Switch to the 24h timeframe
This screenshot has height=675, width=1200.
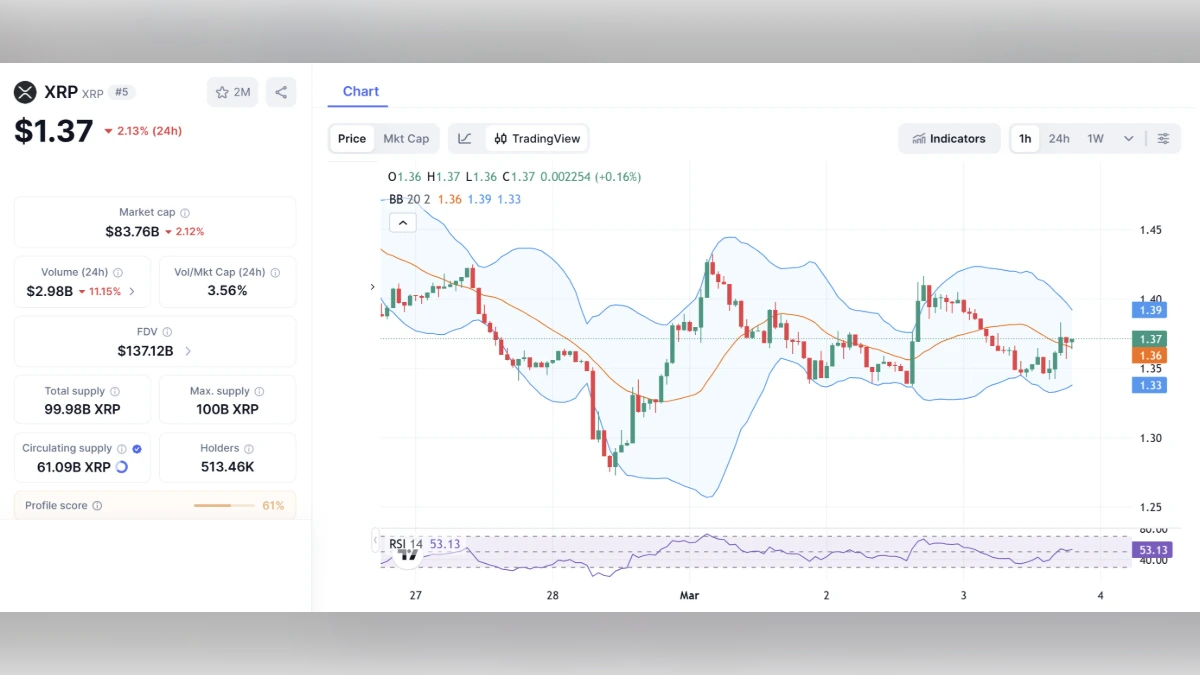tap(1059, 138)
